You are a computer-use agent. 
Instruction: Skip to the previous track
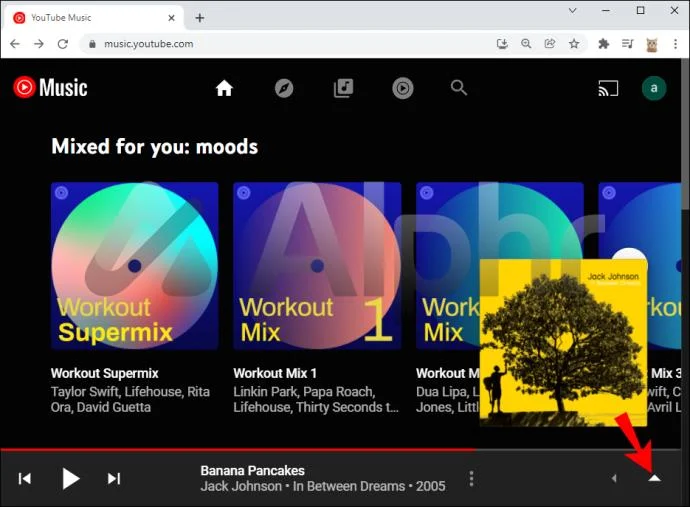tap(25, 478)
